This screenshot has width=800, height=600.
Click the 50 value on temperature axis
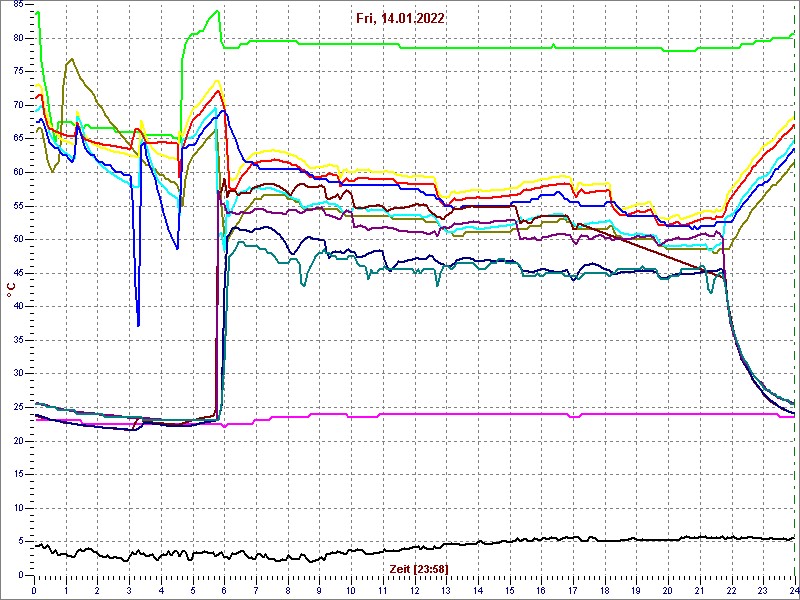pyautogui.click(x=19, y=239)
